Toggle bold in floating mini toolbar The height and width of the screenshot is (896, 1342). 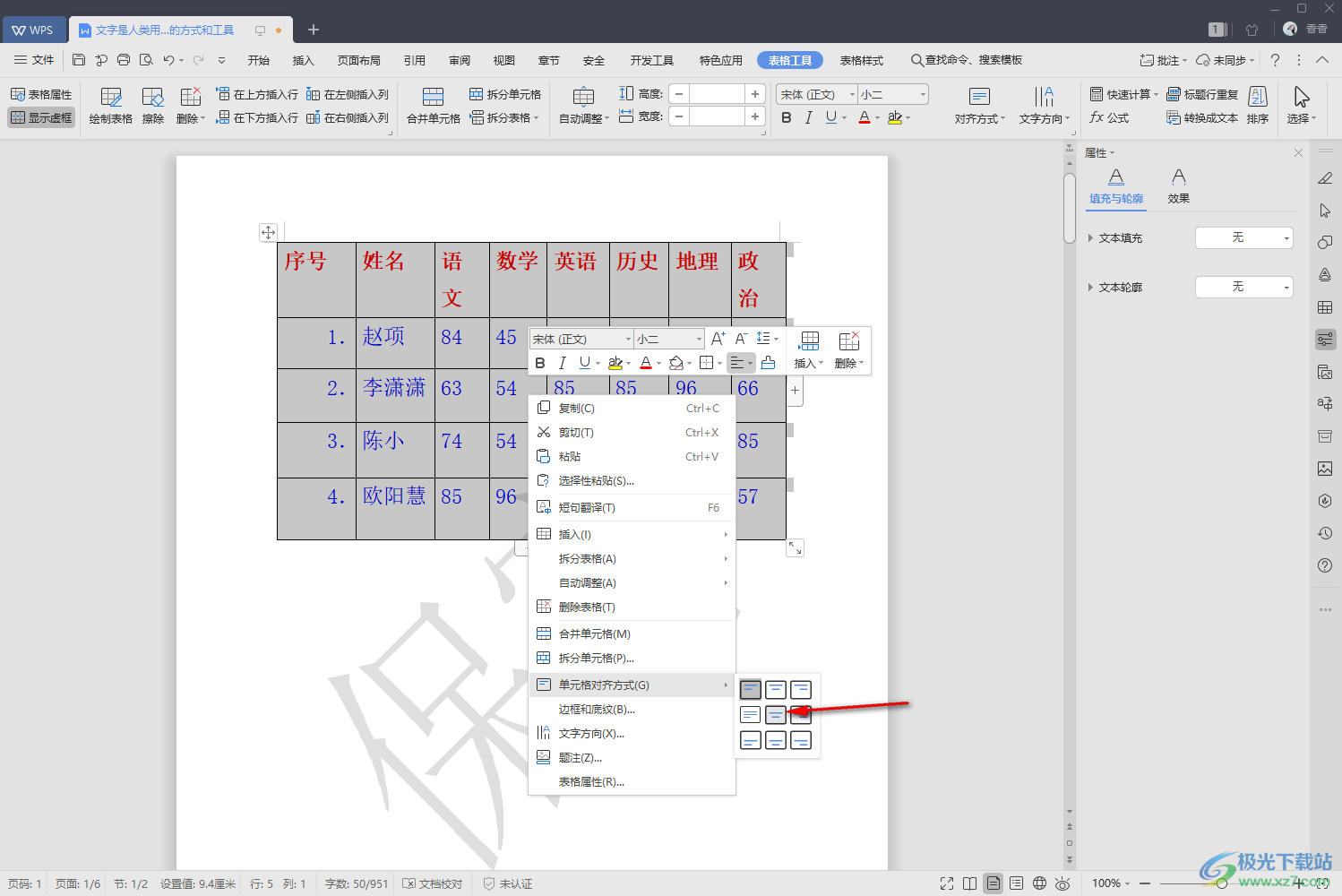tap(540, 363)
